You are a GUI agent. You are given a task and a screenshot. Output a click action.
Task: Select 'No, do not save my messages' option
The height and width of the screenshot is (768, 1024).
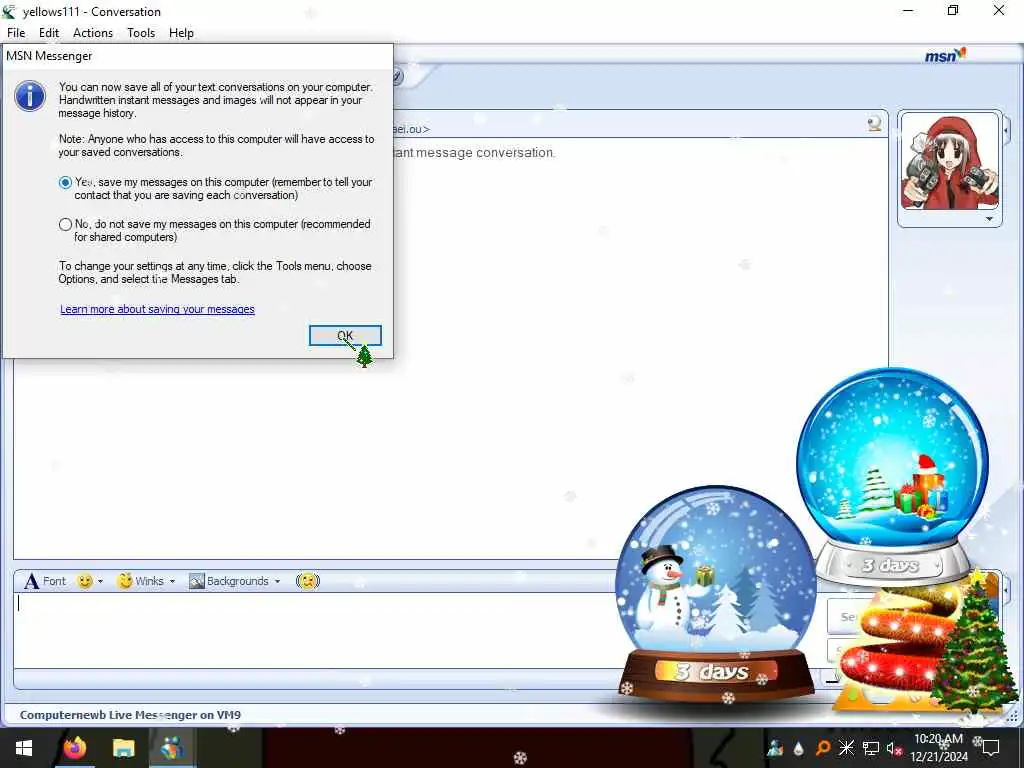click(x=65, y=225)
